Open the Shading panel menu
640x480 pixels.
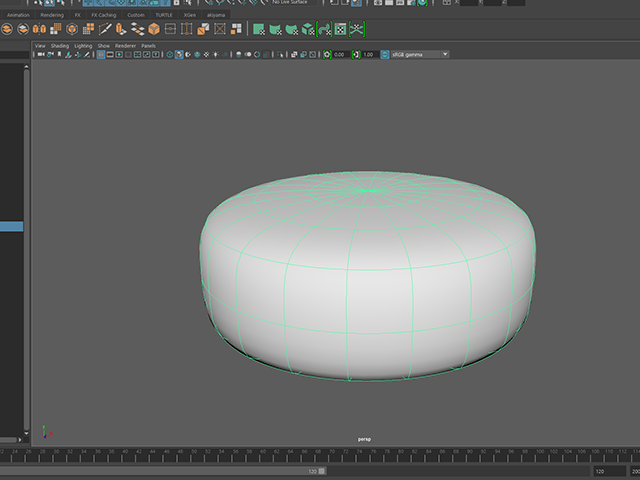[x=60, y=46]
